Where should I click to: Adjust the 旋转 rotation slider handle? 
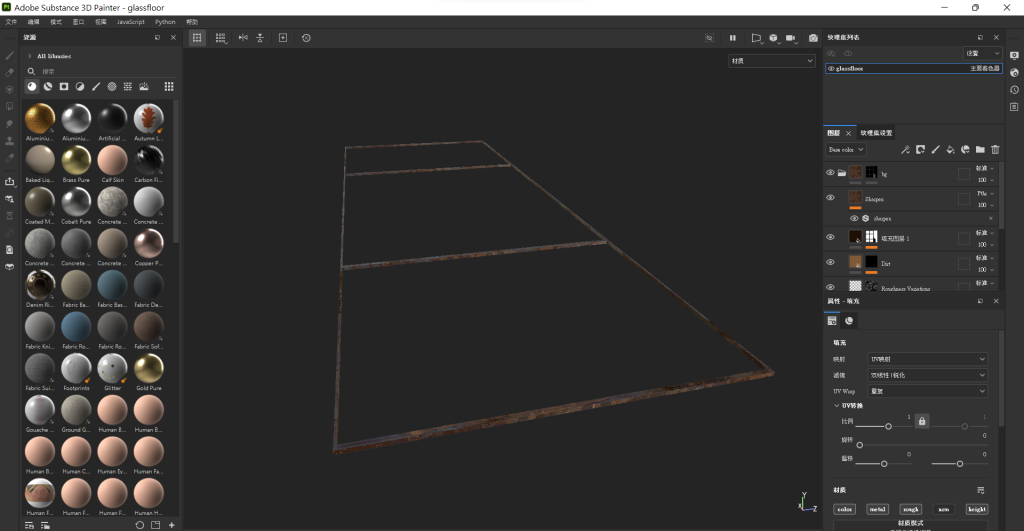coord(859,445)
